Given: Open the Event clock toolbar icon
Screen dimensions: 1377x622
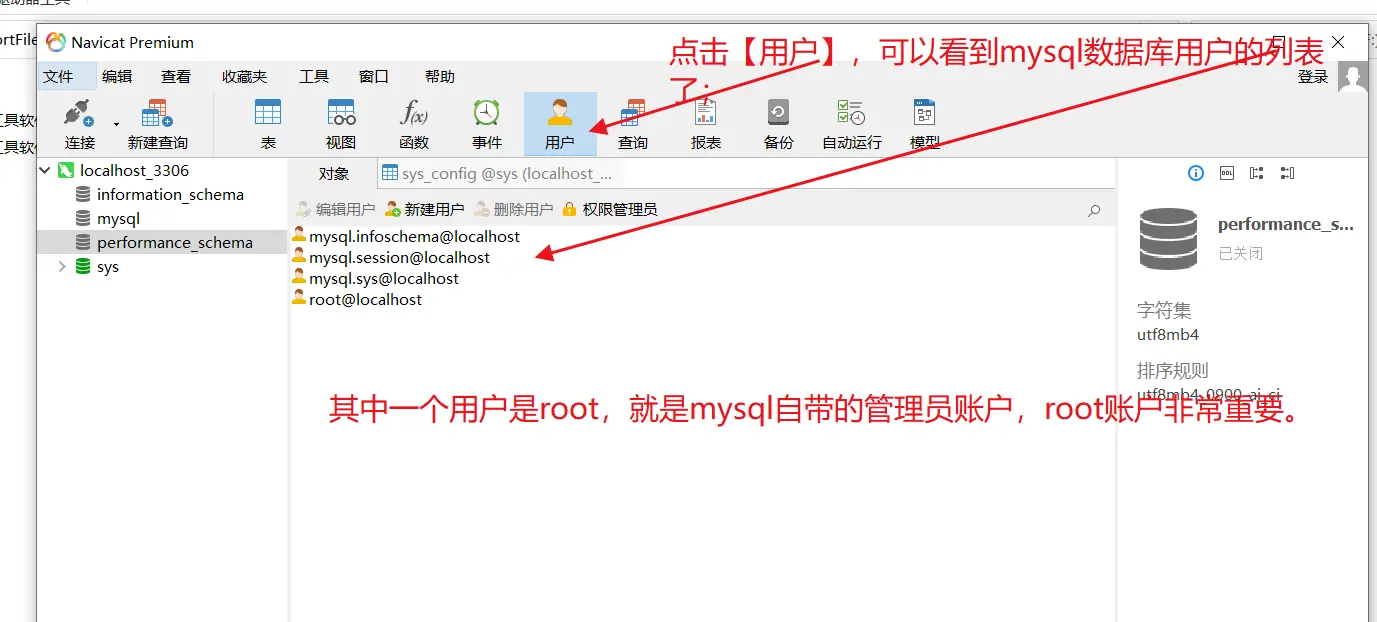Looking at the screenshot, I should click(487, 124).
